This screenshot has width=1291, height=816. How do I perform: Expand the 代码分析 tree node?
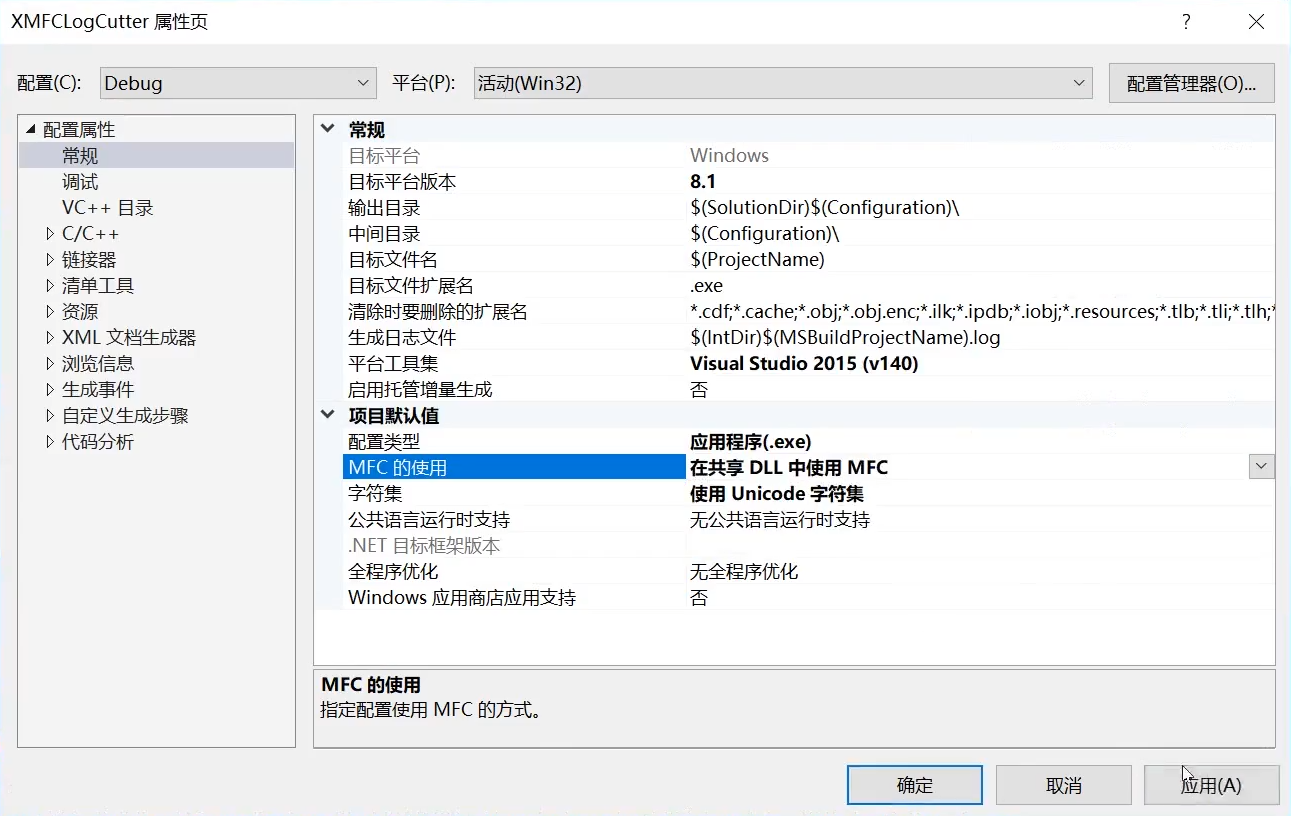pos(50,442)
